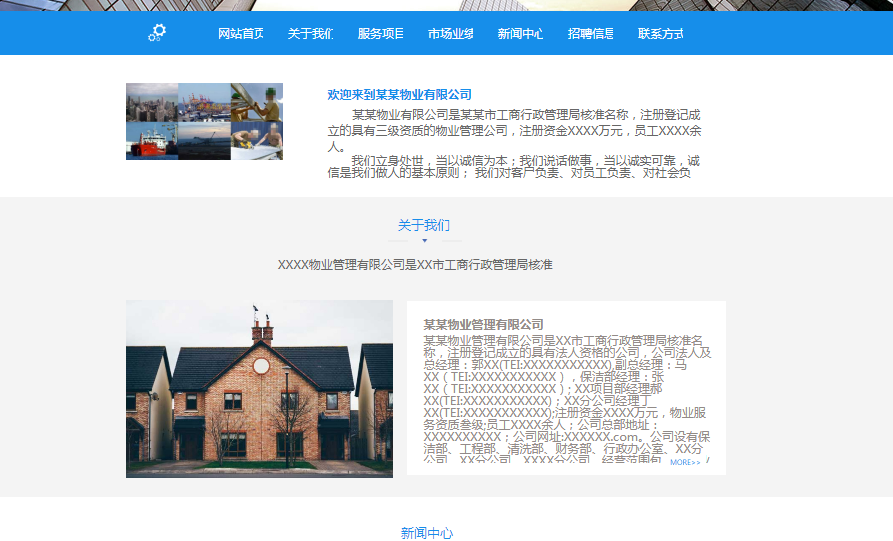Click the 欢迎来到某某物业有限公司 blue heading

point(399,95)
